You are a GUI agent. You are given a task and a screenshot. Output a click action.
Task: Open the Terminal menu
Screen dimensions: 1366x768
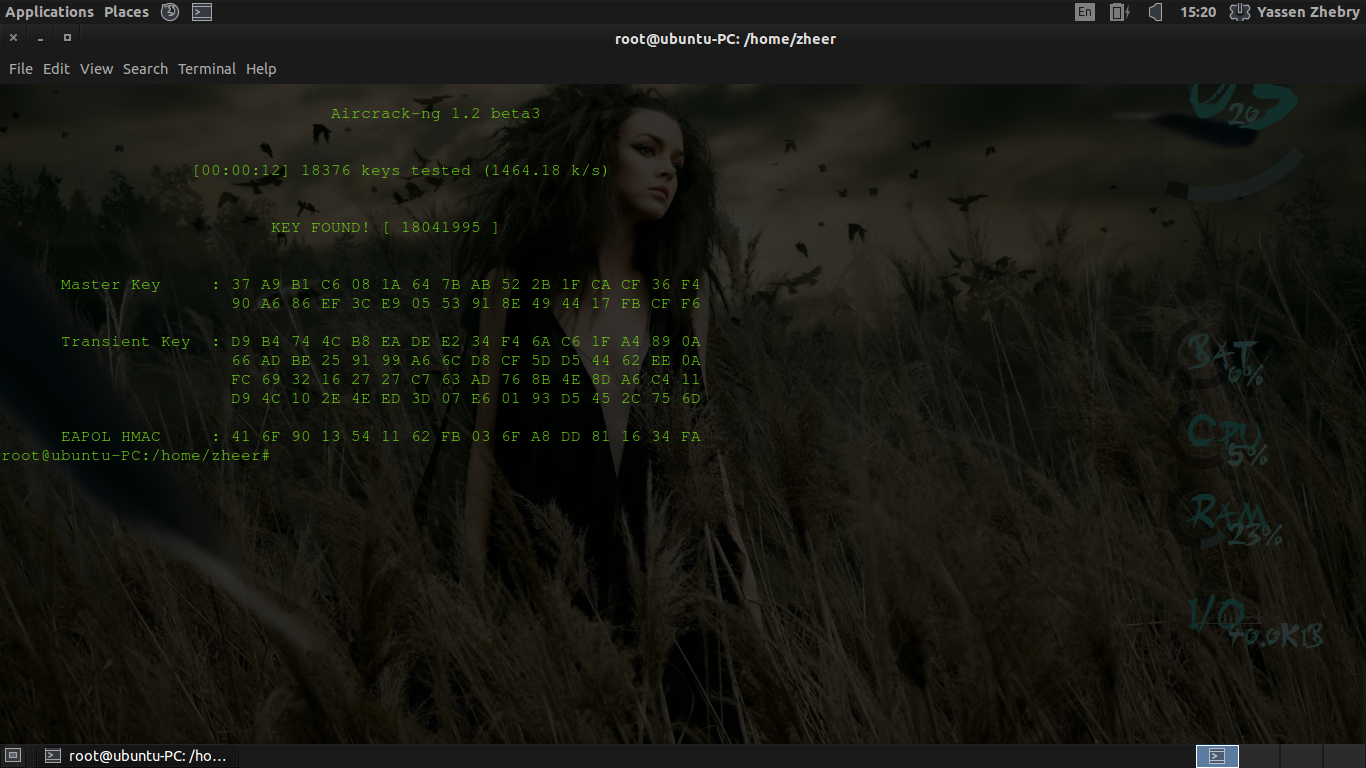pyautogui.click(x=207, y=69)
